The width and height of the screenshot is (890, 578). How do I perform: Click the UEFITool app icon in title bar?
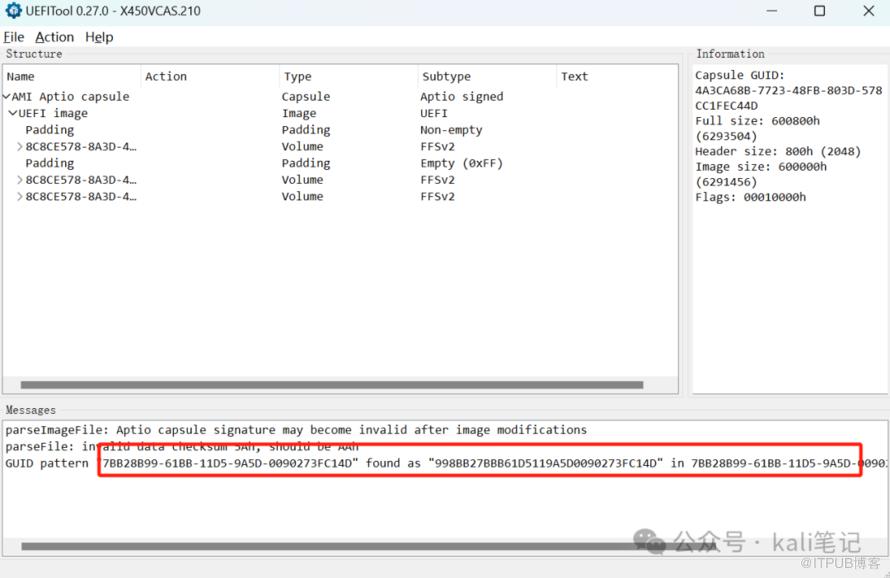[x=13, y=11]
